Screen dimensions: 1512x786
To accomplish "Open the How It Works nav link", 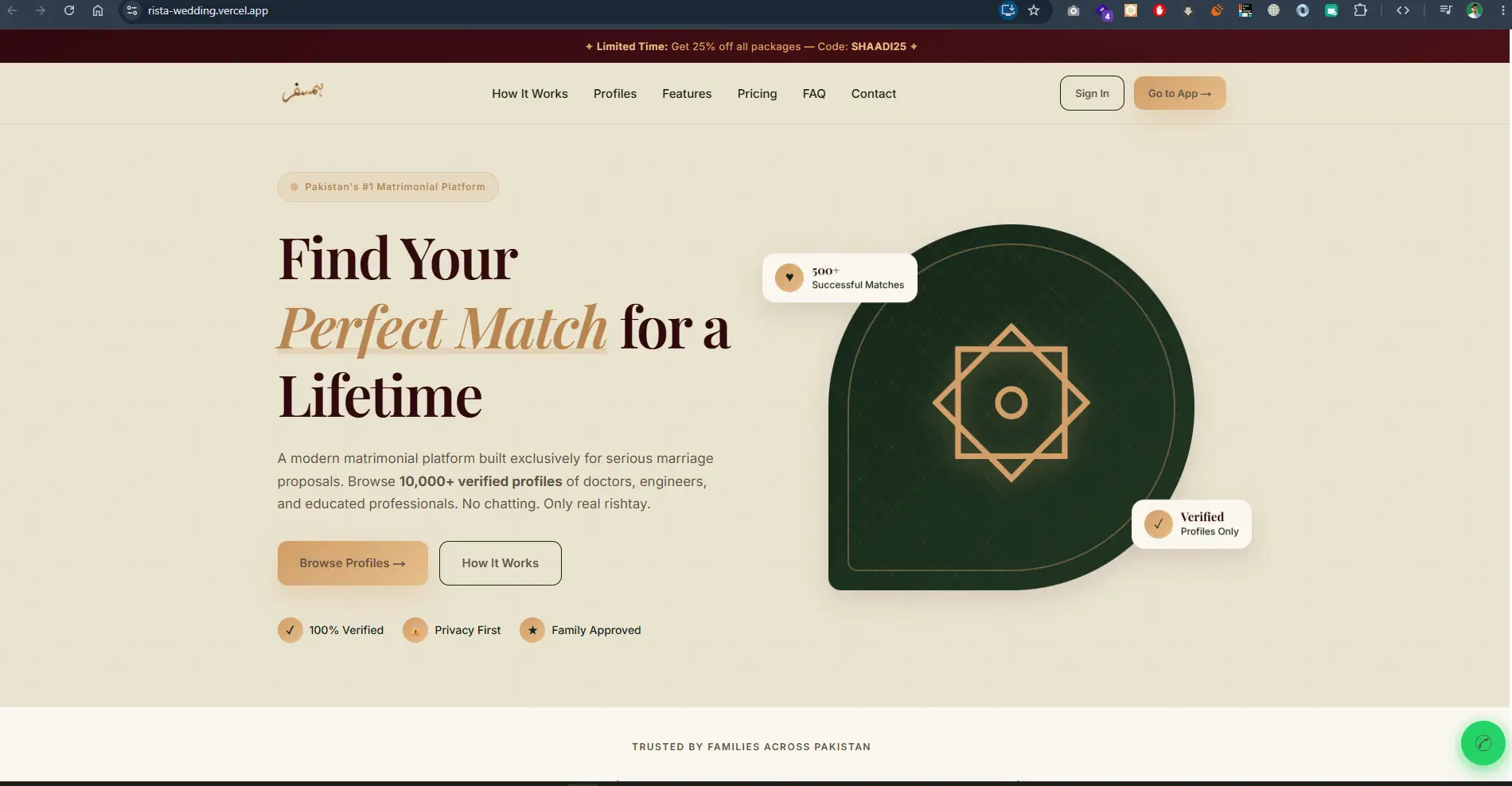I will (x=529, y=93).
